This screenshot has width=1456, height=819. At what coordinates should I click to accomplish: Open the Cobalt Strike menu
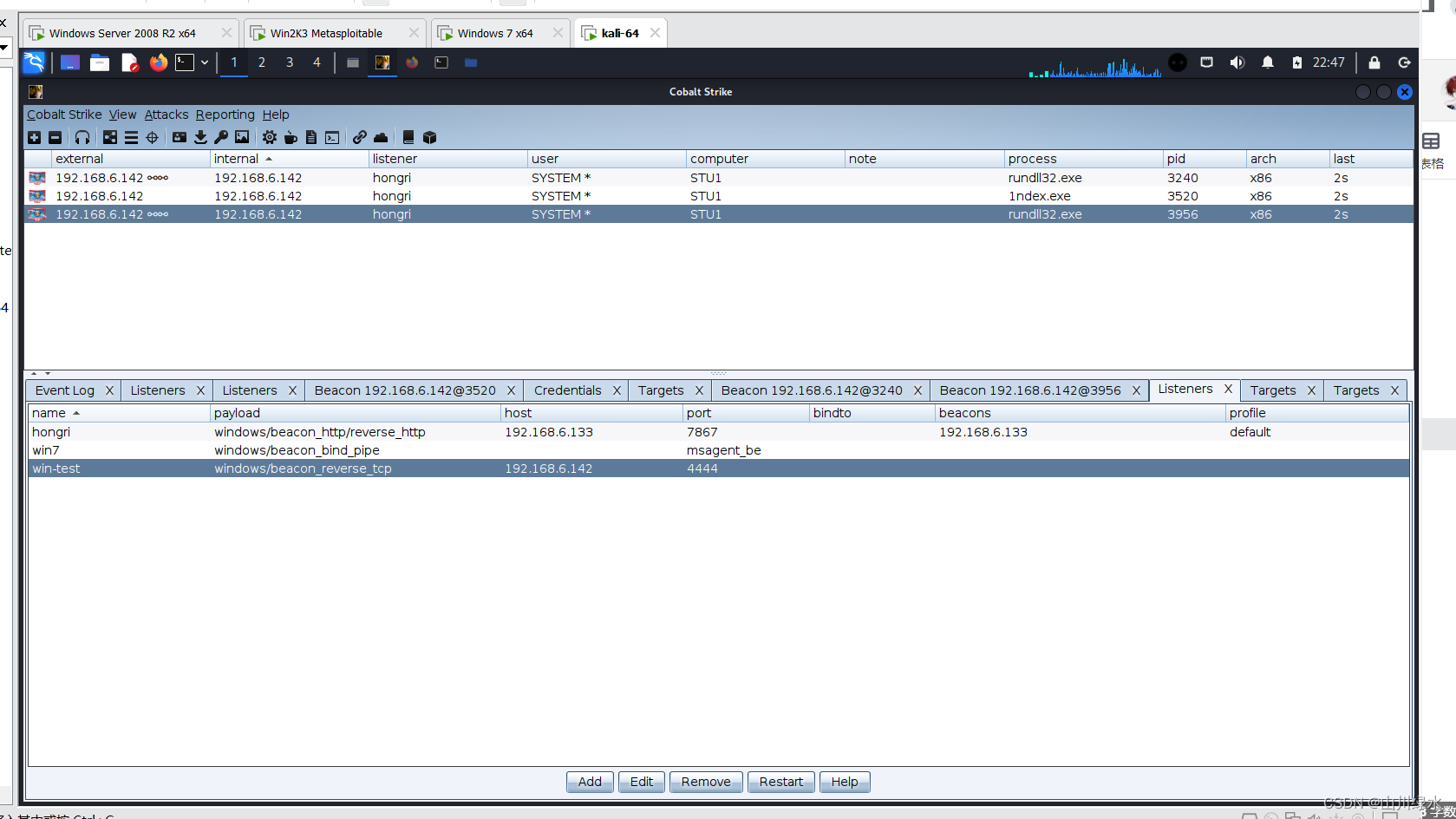click(x=64, y=115)
